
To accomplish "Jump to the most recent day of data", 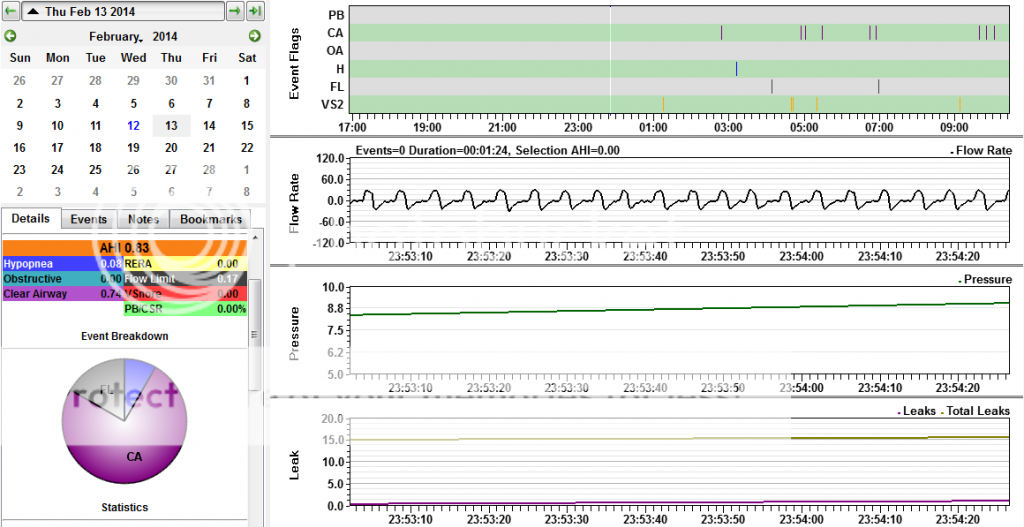I will coord(255,11).
